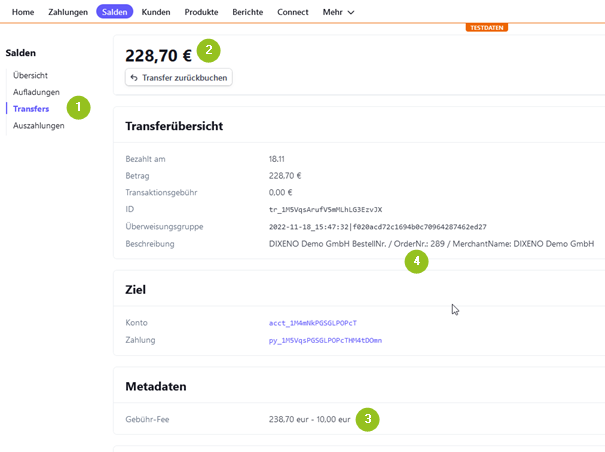Open Übersicht in Salden sidebar
The width and height of the screenshot is (605, 452).
[30, 75]
